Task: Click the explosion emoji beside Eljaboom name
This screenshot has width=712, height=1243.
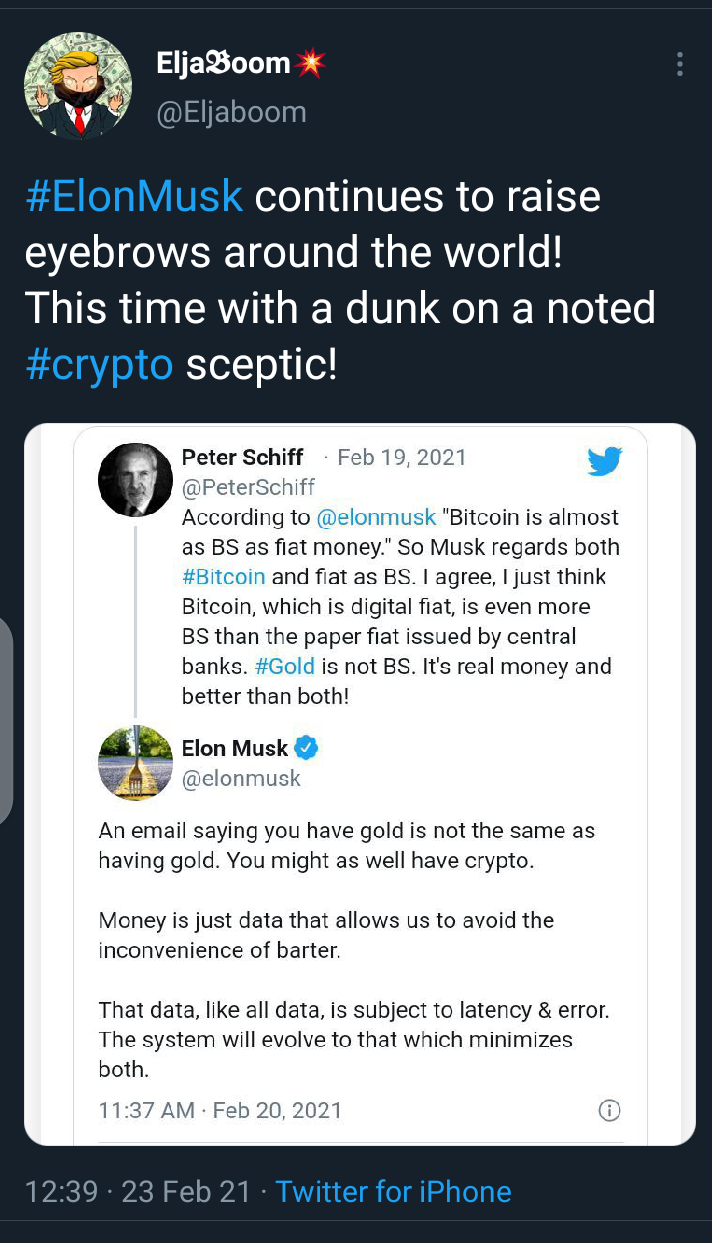Action: point(310,64)
